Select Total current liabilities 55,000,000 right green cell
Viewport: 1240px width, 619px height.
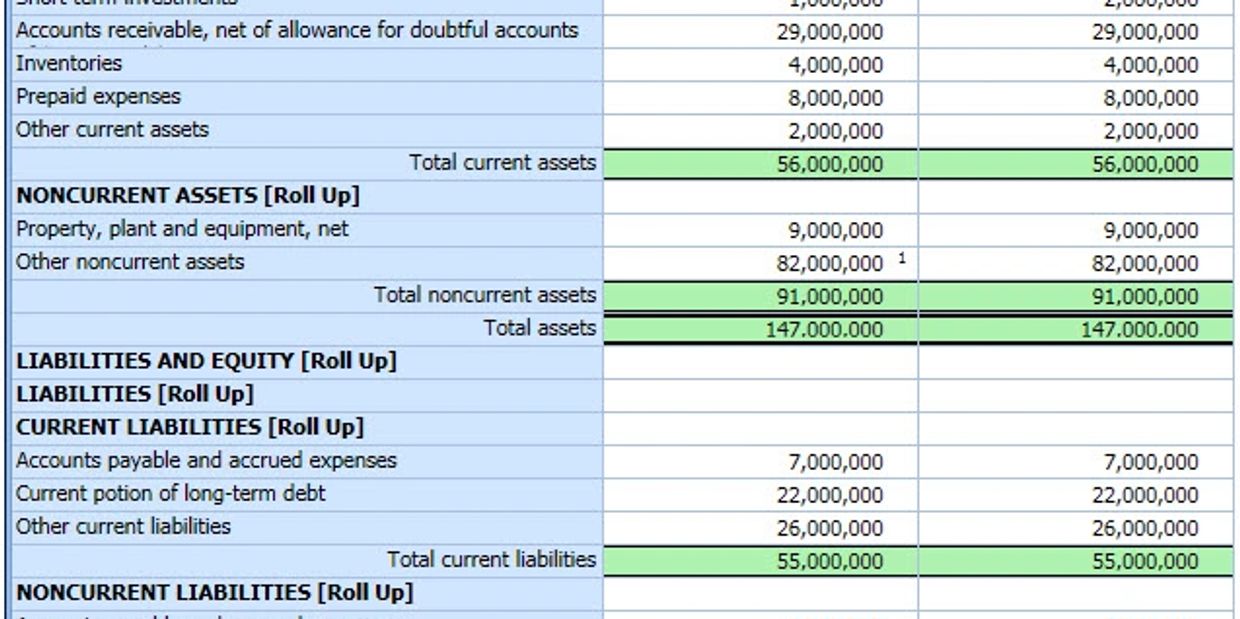(x=1076, y=561)
